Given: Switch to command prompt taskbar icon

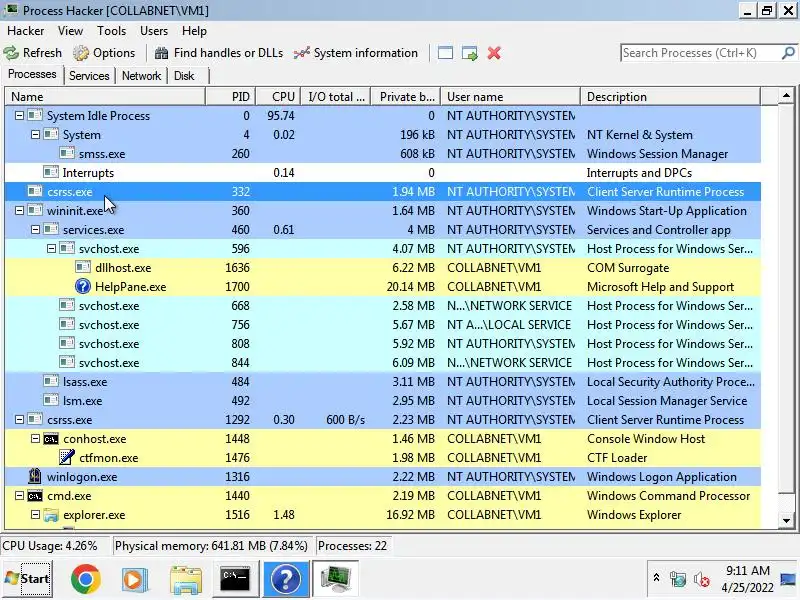Looking at the screenshot, I should [235, 579].
